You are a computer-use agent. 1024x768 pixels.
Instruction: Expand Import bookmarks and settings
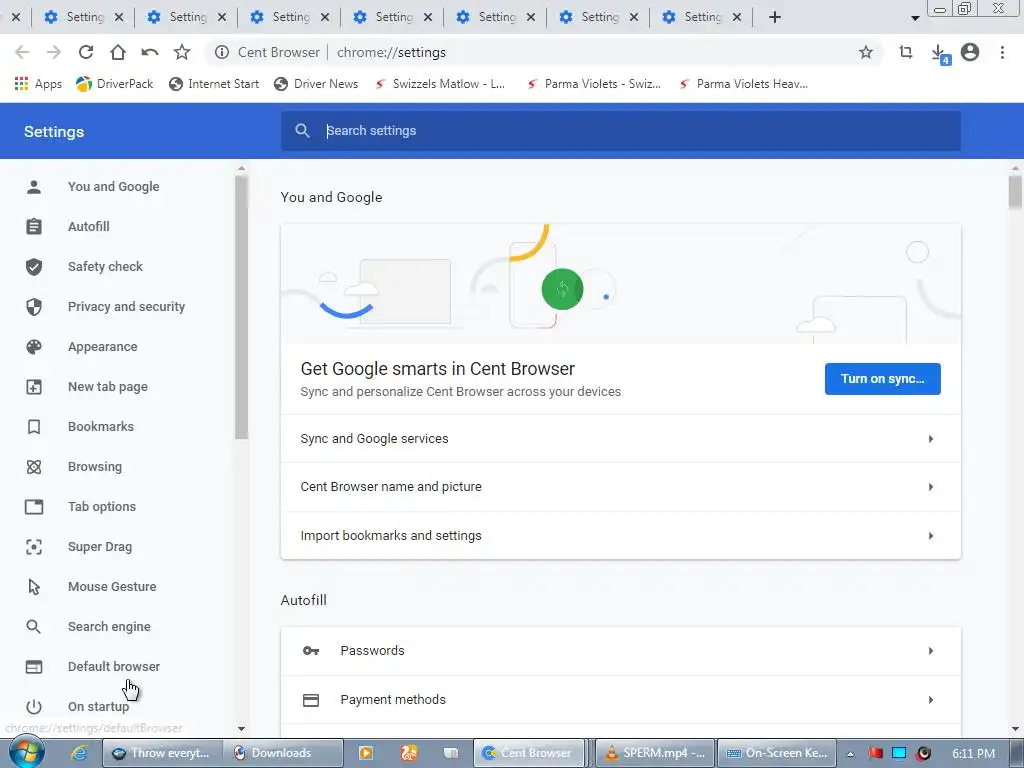[x=620, y=536]
